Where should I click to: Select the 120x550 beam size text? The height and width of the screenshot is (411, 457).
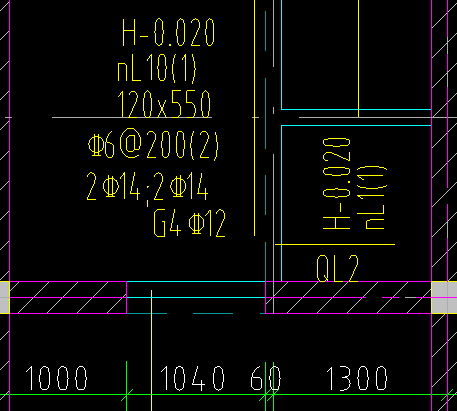point(164,104)
